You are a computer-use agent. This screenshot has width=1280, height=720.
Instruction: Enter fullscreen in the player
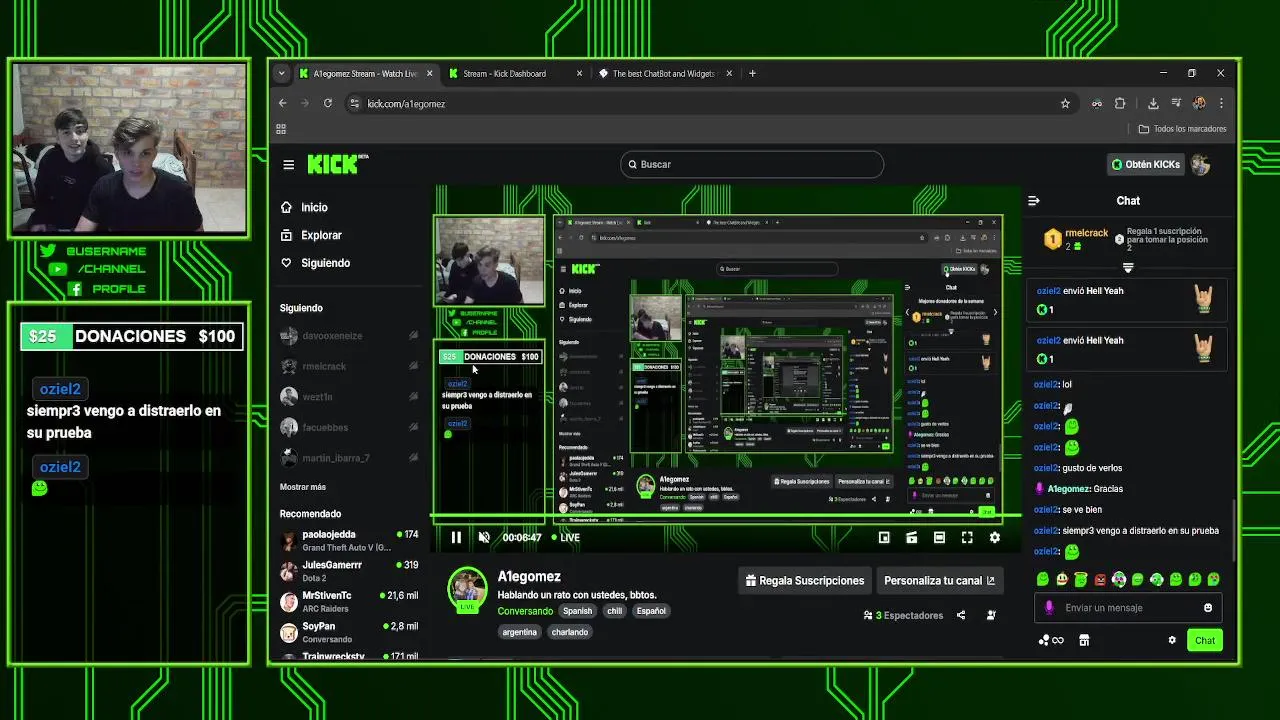[967, 538]
